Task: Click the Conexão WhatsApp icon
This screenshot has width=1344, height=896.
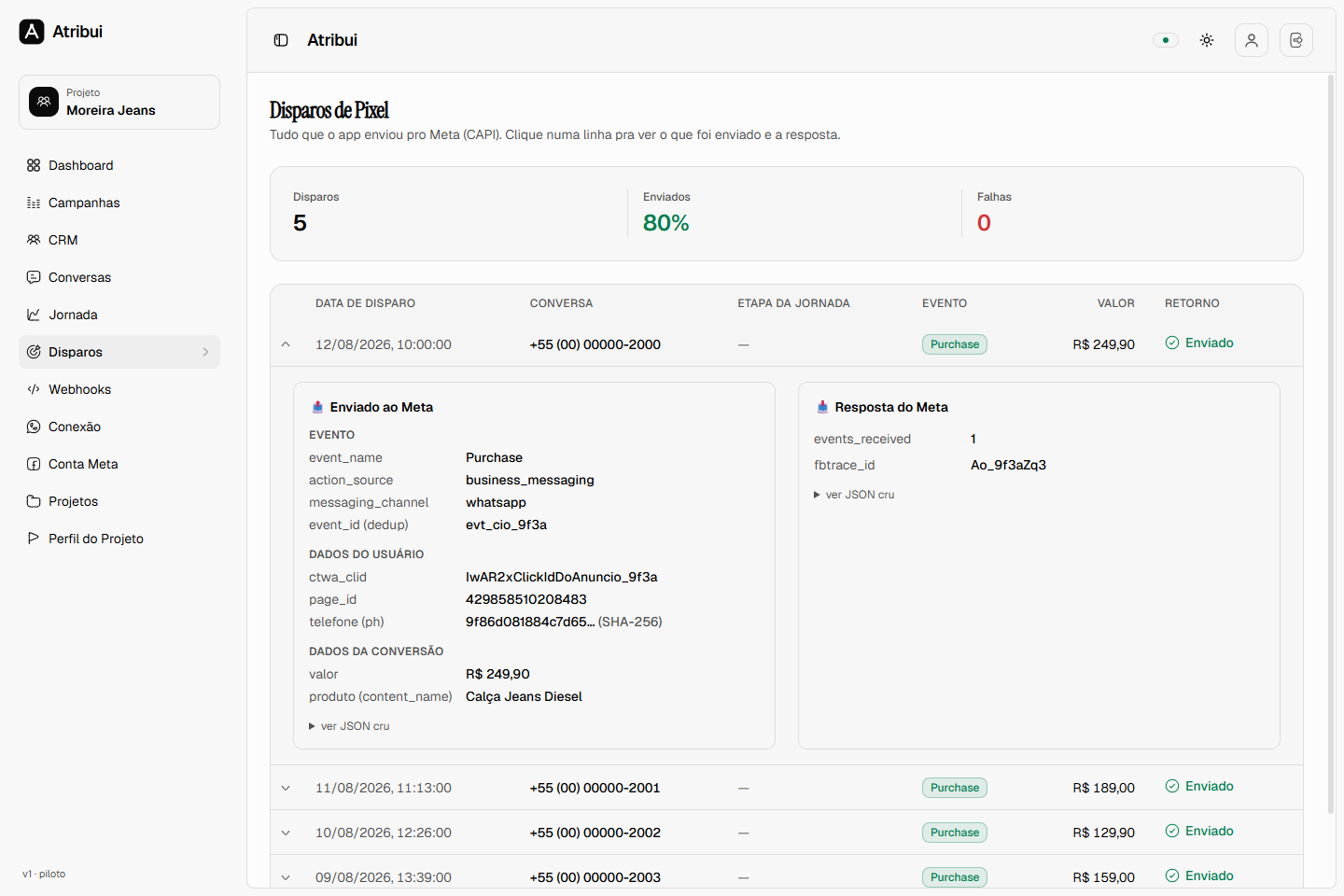Action: [34, 427]
